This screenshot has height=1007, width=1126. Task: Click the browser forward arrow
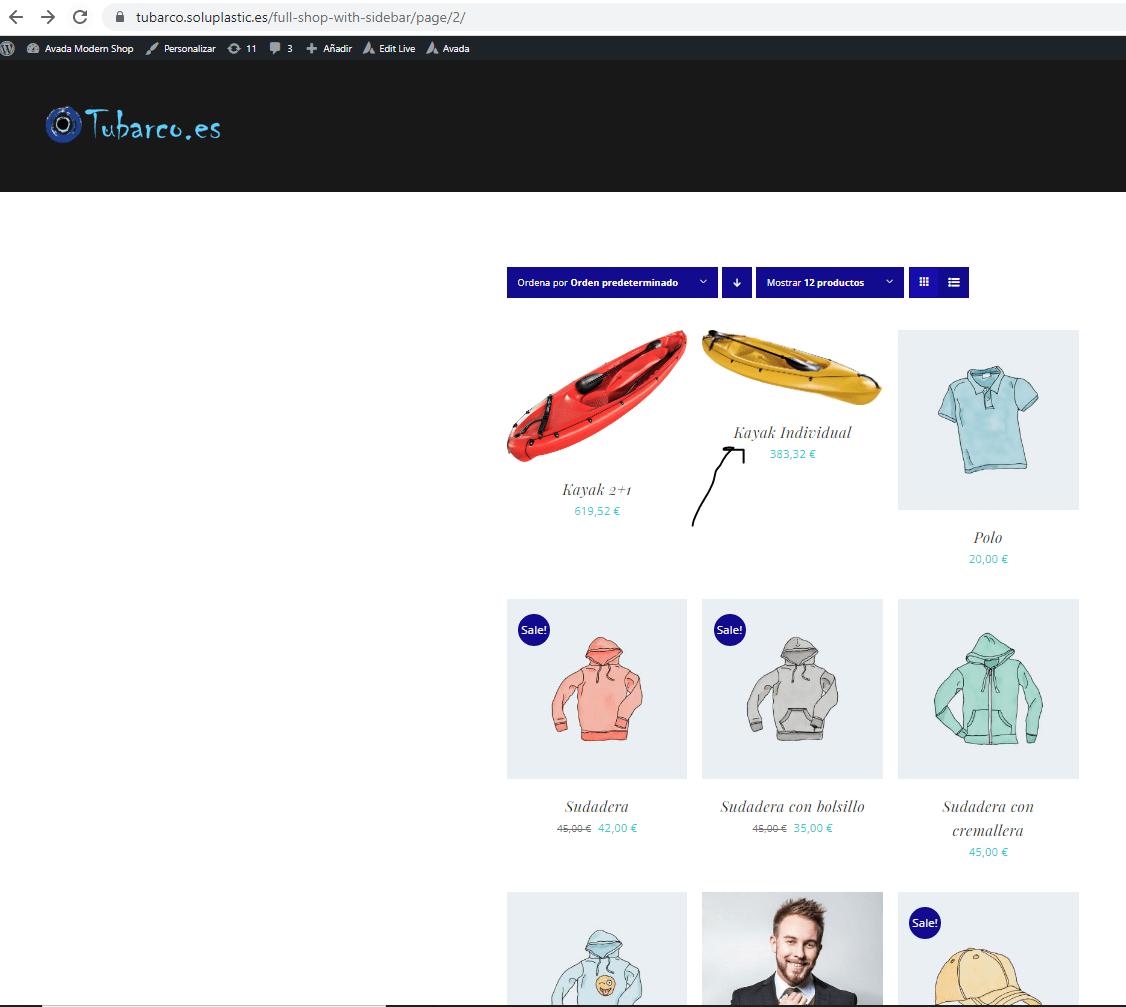(x=48, y=17)
